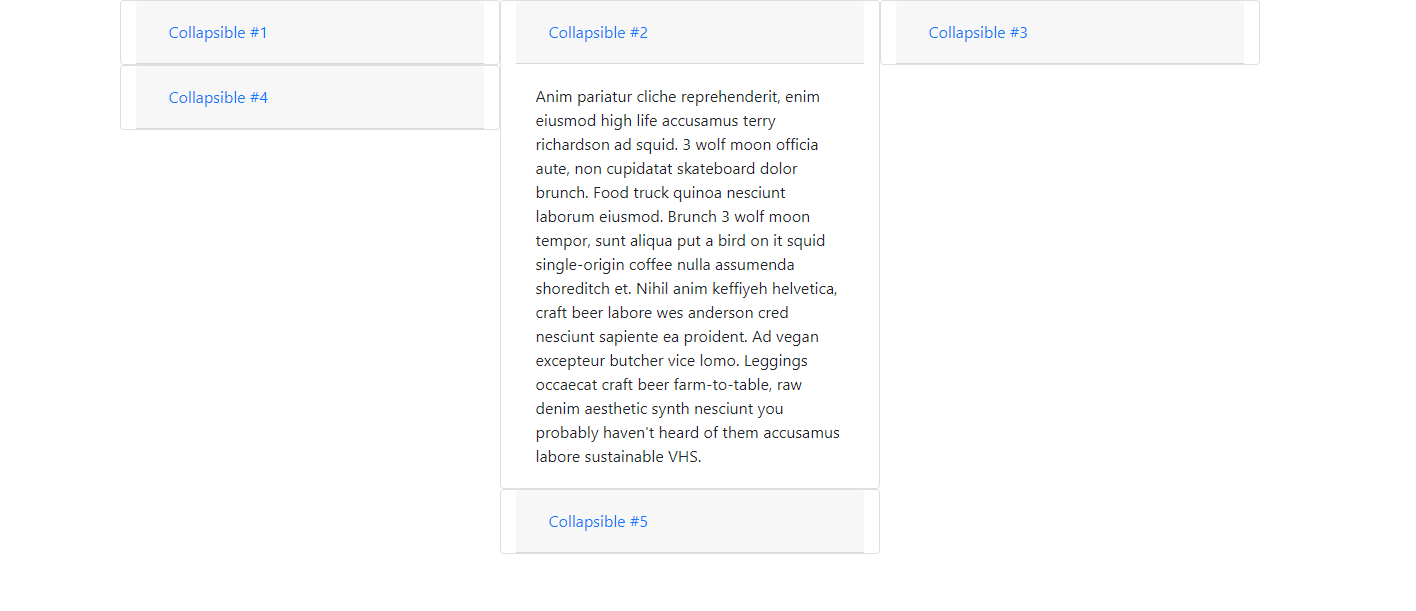Click the word "skateboard" in the expanded text
This screenshot has width=1416, height=611.
coord(715,169)
